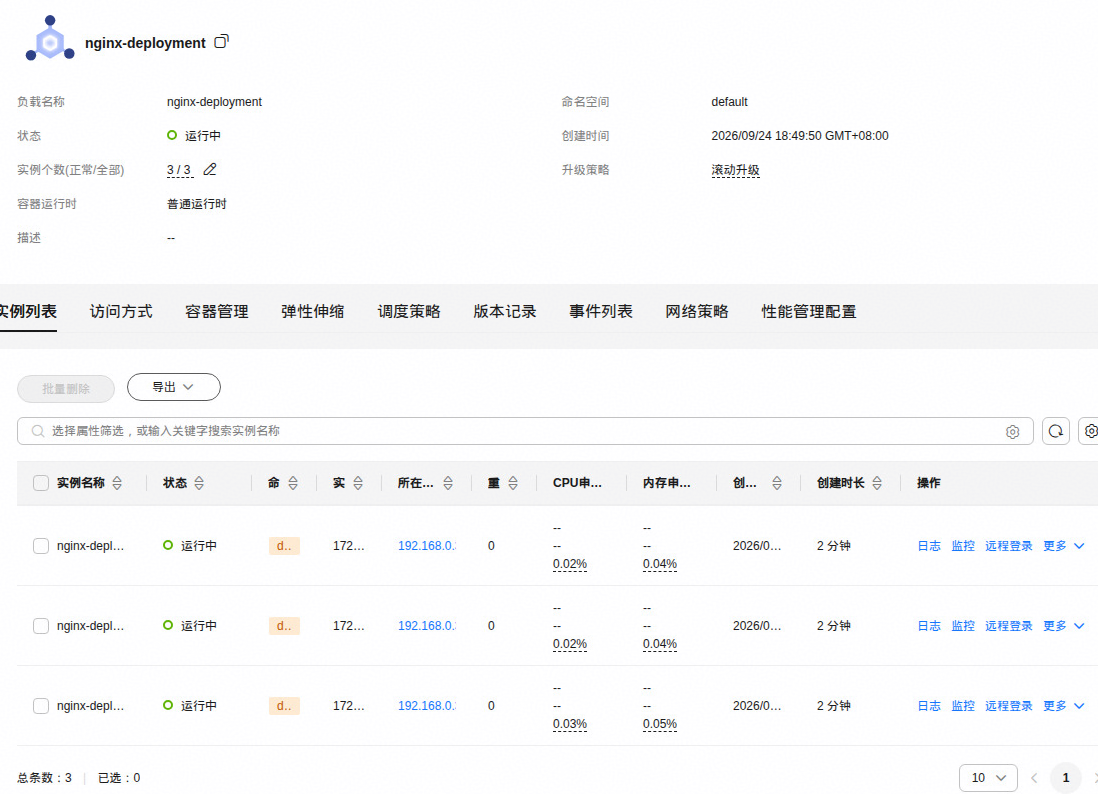The height and width of the screenshot is (794, 1098).
Task: Open search field settings gear
Action: click(x=1013, y=432)
